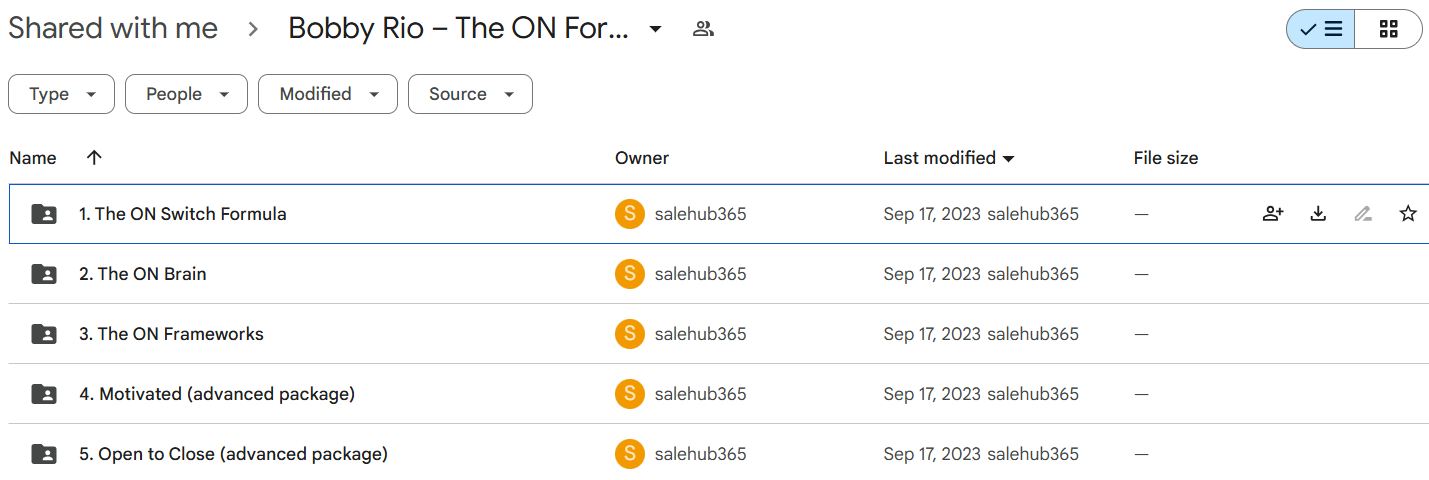Click salehub365 avatar in The ON Frameworks row
This screenshot has width=1429, height=480.
(x=629, y=334)
